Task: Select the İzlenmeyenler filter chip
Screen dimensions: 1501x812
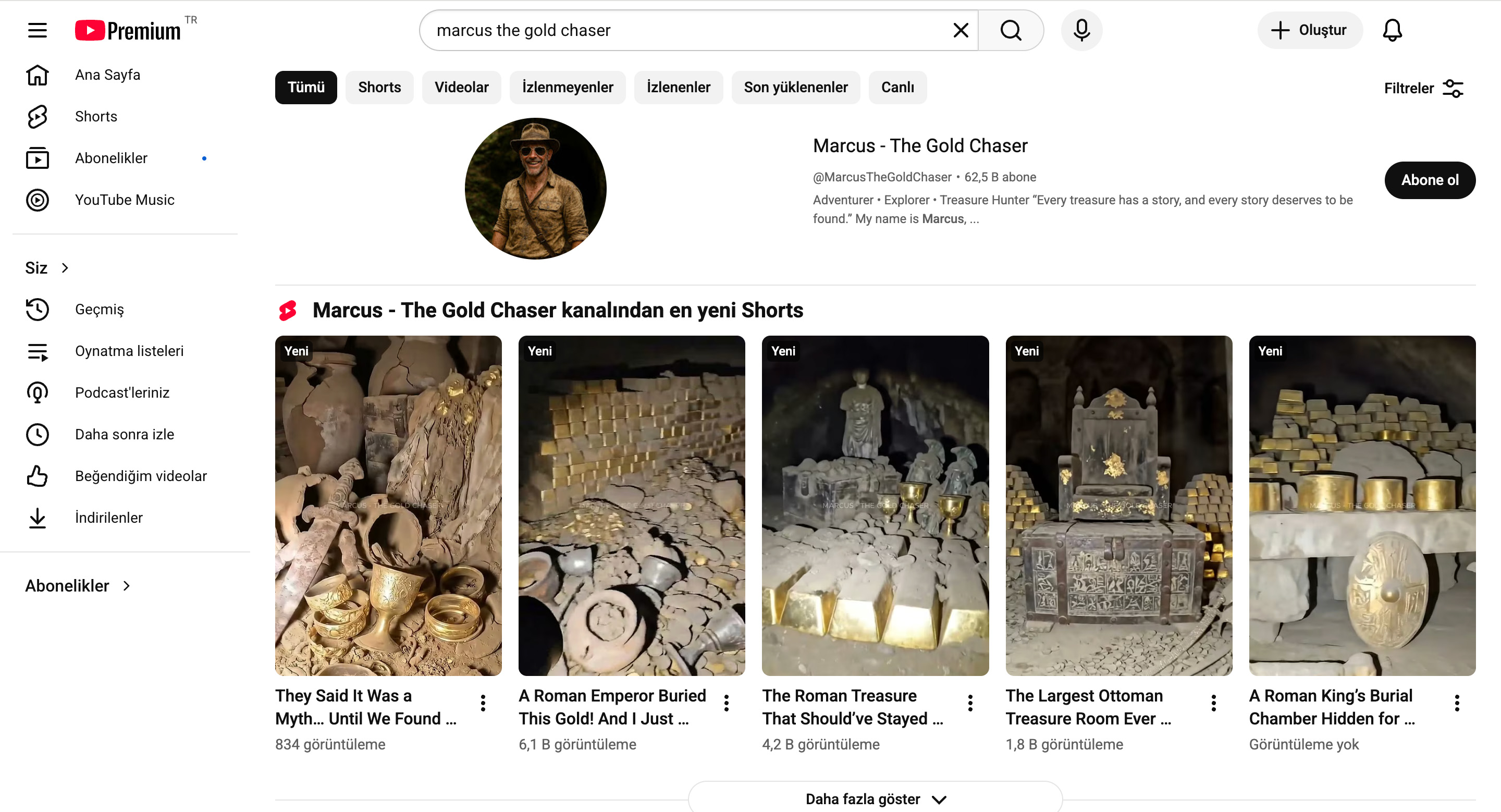Action: (567, 88)
